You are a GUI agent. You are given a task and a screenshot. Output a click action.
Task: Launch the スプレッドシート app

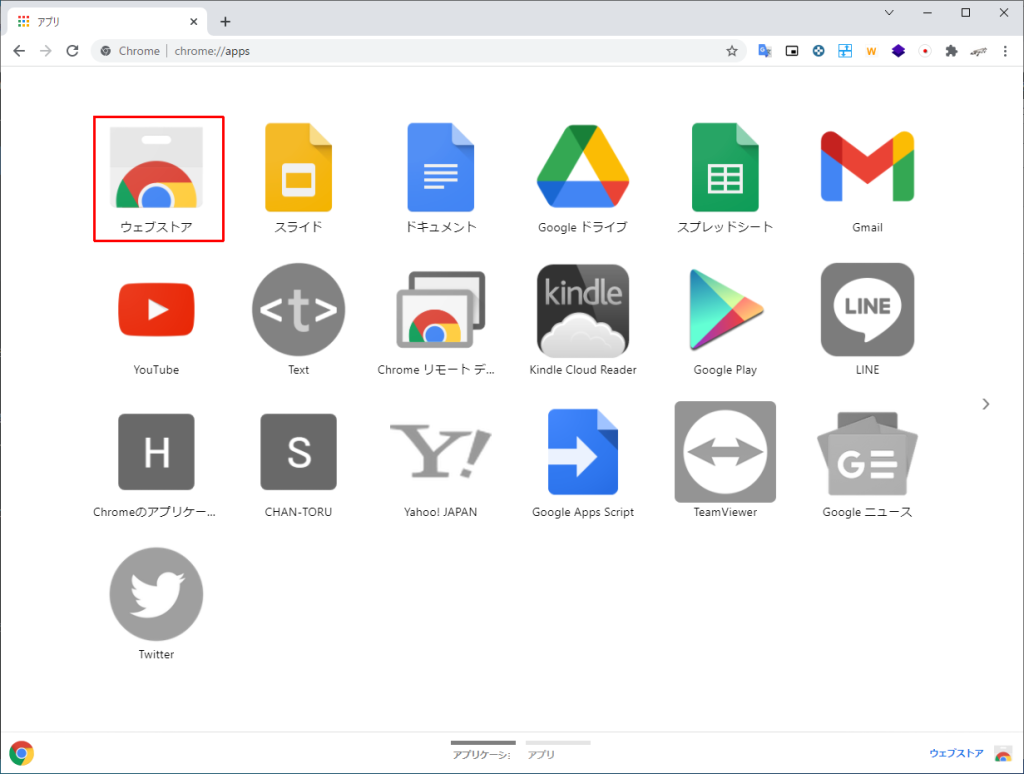click(725, 168)
